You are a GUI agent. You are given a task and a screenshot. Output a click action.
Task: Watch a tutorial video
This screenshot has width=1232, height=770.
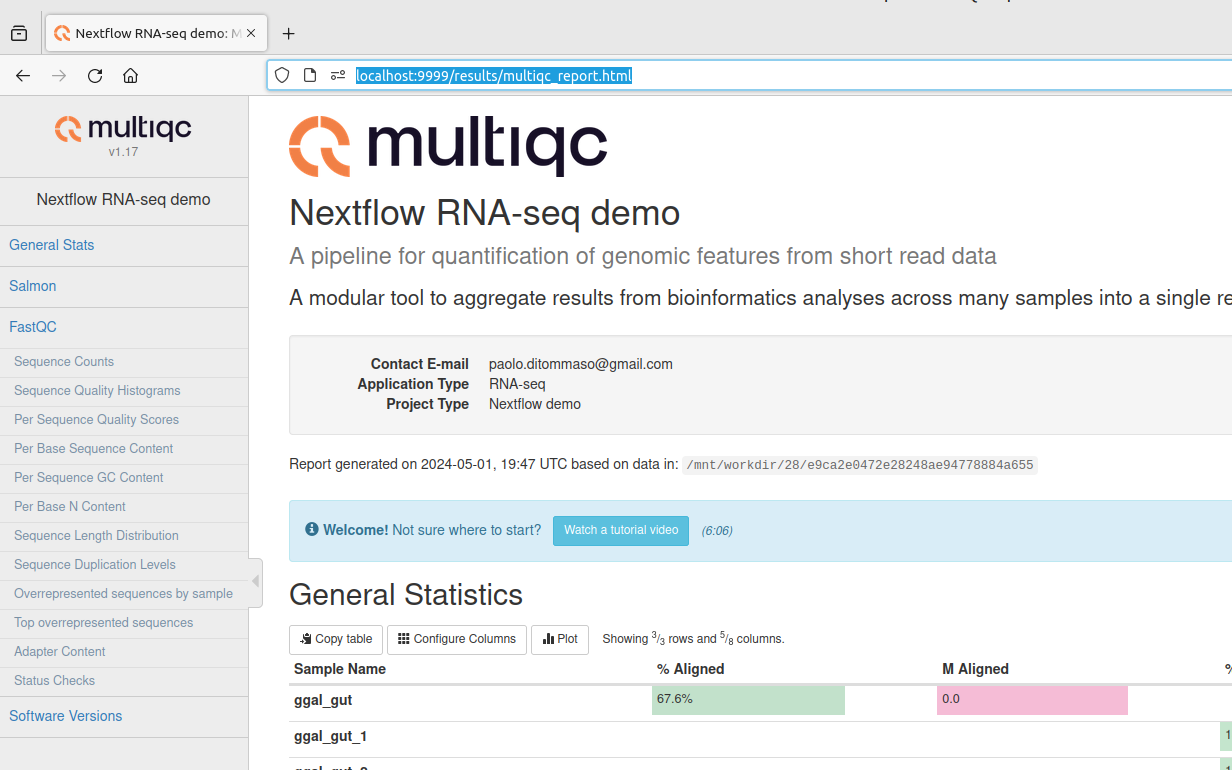(x=620, y=530)
